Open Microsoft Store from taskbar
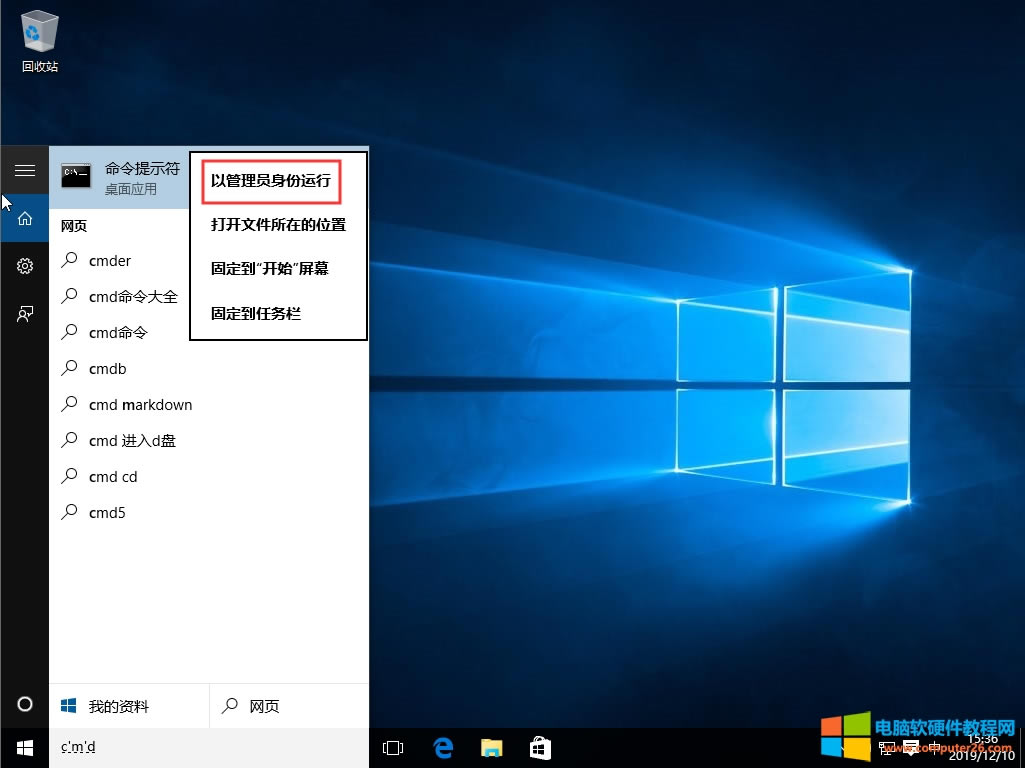 pos(540,748)
